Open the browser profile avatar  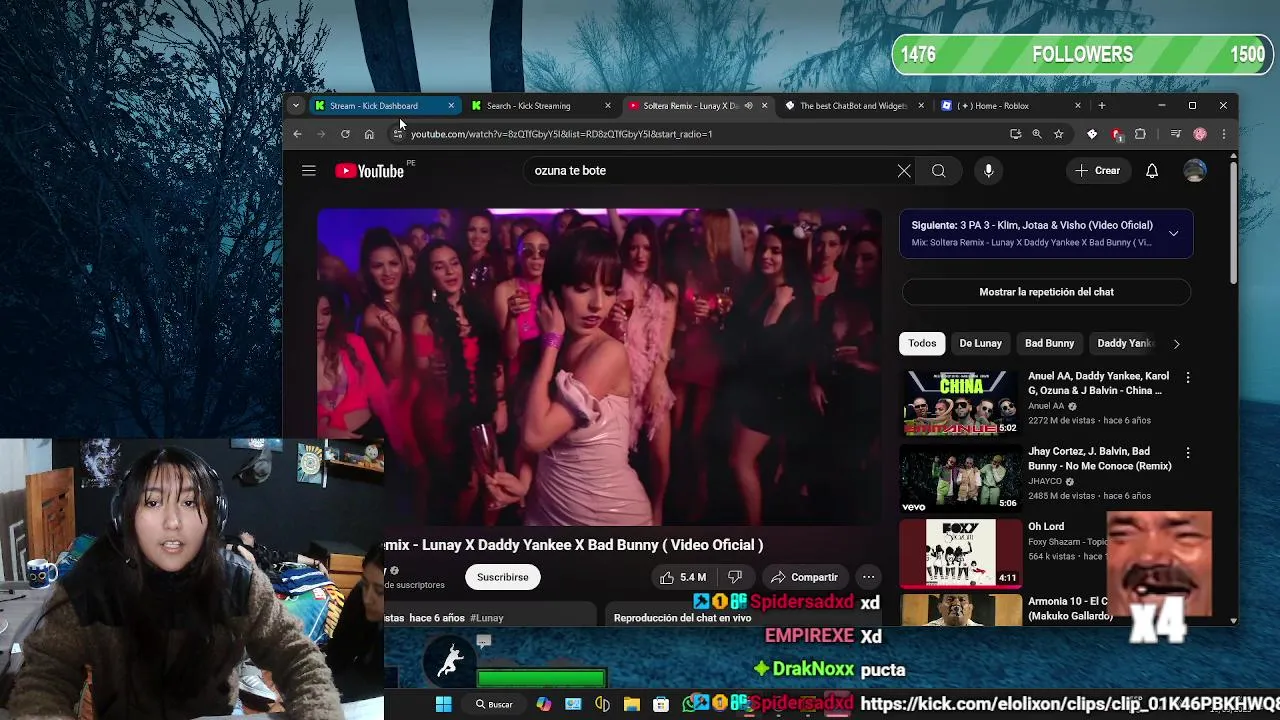click(1200, 134)
